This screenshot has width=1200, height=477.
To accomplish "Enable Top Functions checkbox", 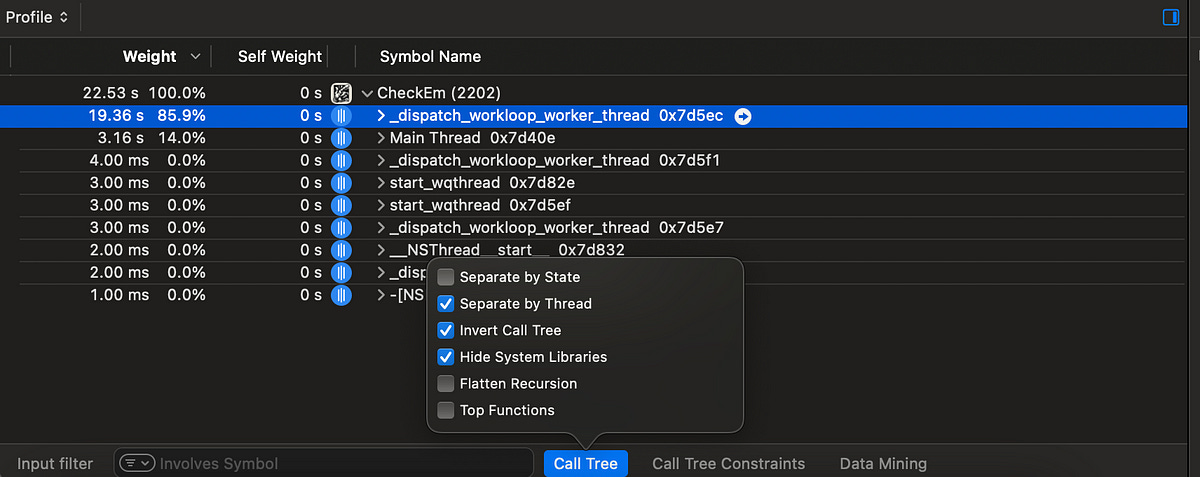I will click(446, 410).
